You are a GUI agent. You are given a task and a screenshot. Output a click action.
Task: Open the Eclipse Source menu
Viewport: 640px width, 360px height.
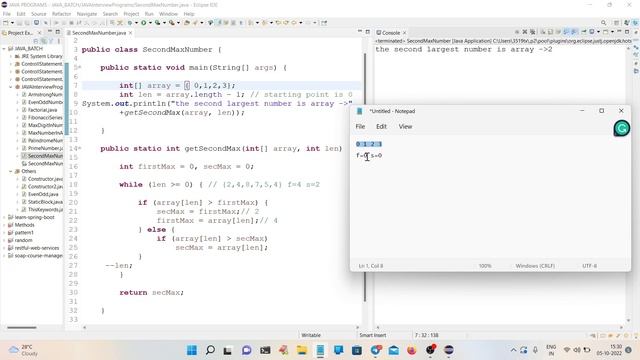39,14
